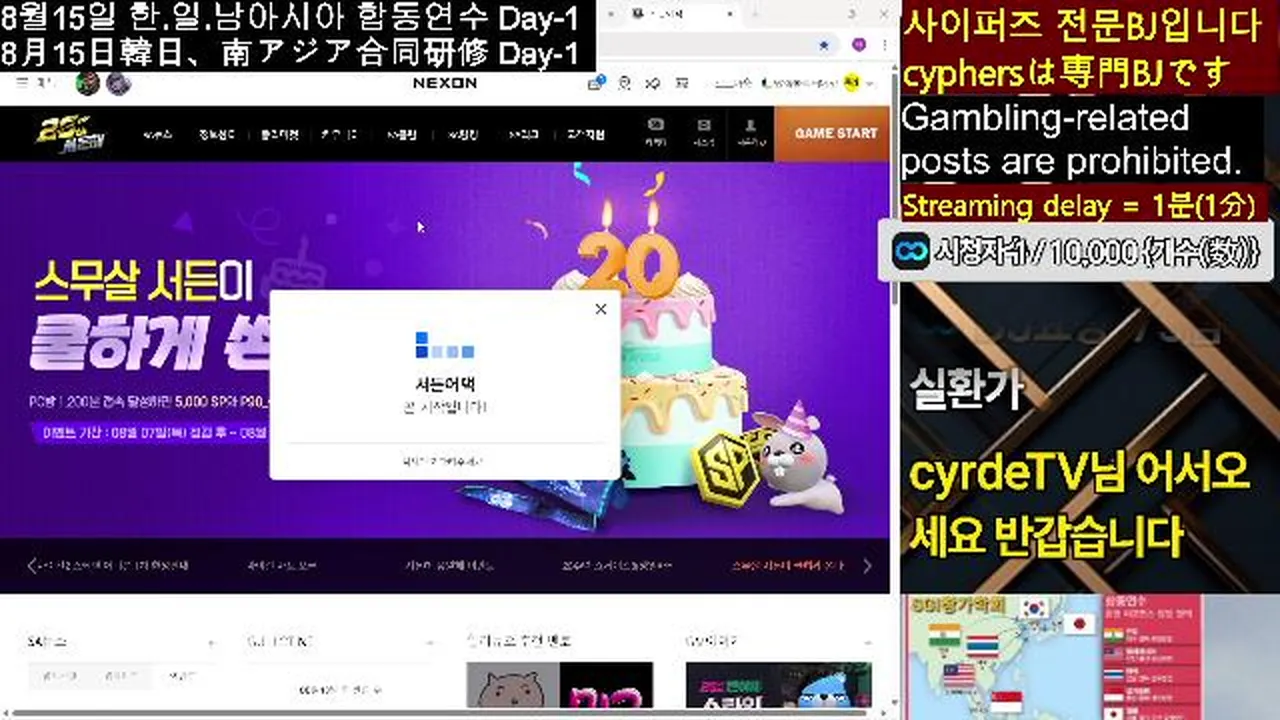This screenshot has height=720, width=1280.
Task: Open the first game navigation menu item
Action: coord(157,134)
